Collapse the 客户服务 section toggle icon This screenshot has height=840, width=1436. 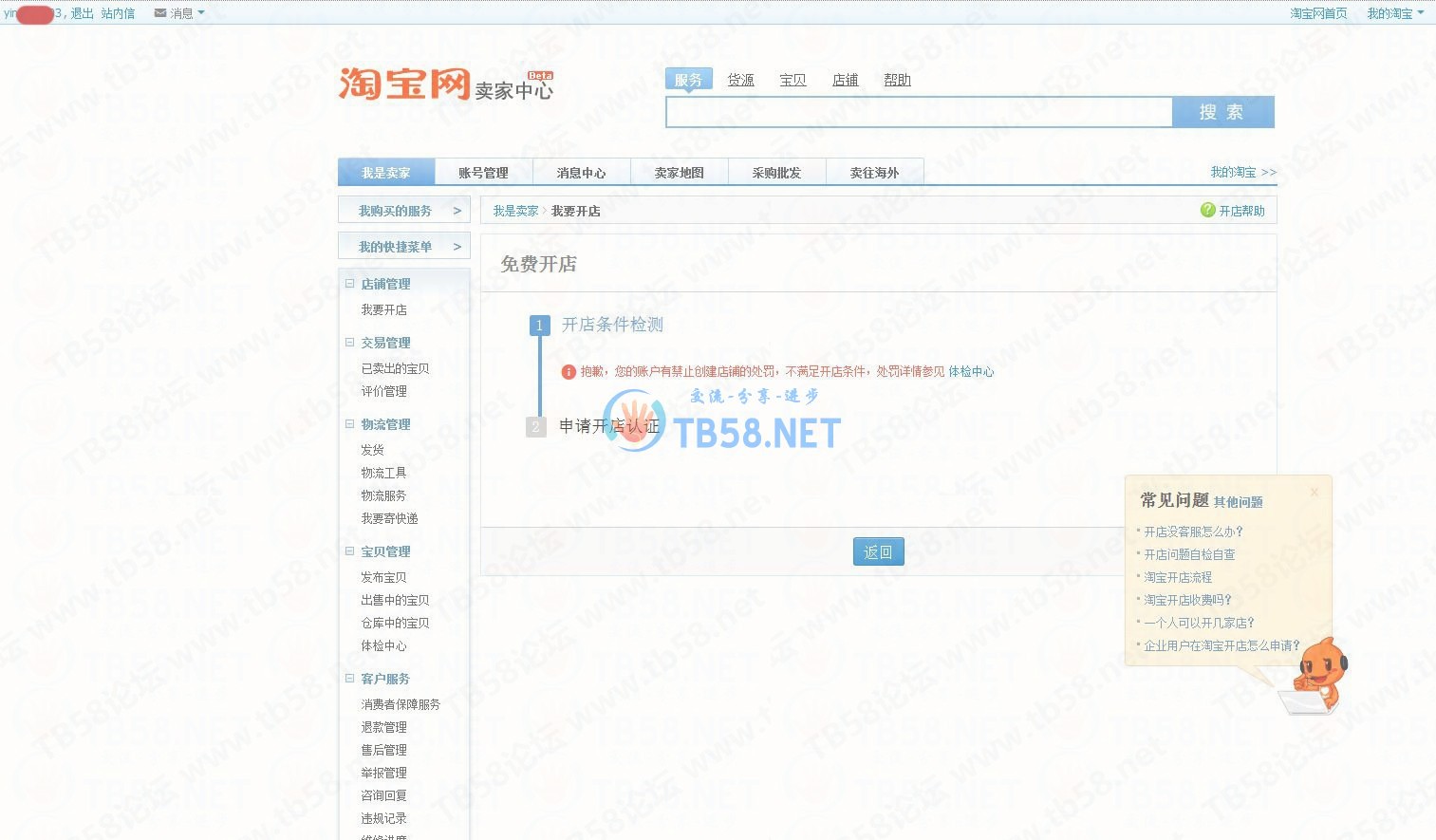point(350,679)
